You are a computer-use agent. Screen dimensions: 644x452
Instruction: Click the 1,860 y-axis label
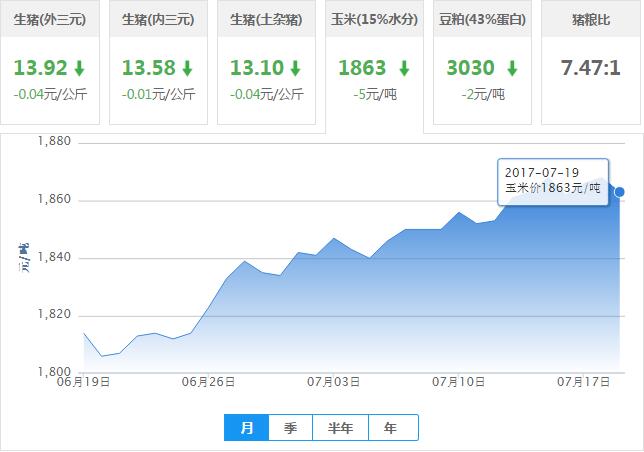[x=54, y=199]
